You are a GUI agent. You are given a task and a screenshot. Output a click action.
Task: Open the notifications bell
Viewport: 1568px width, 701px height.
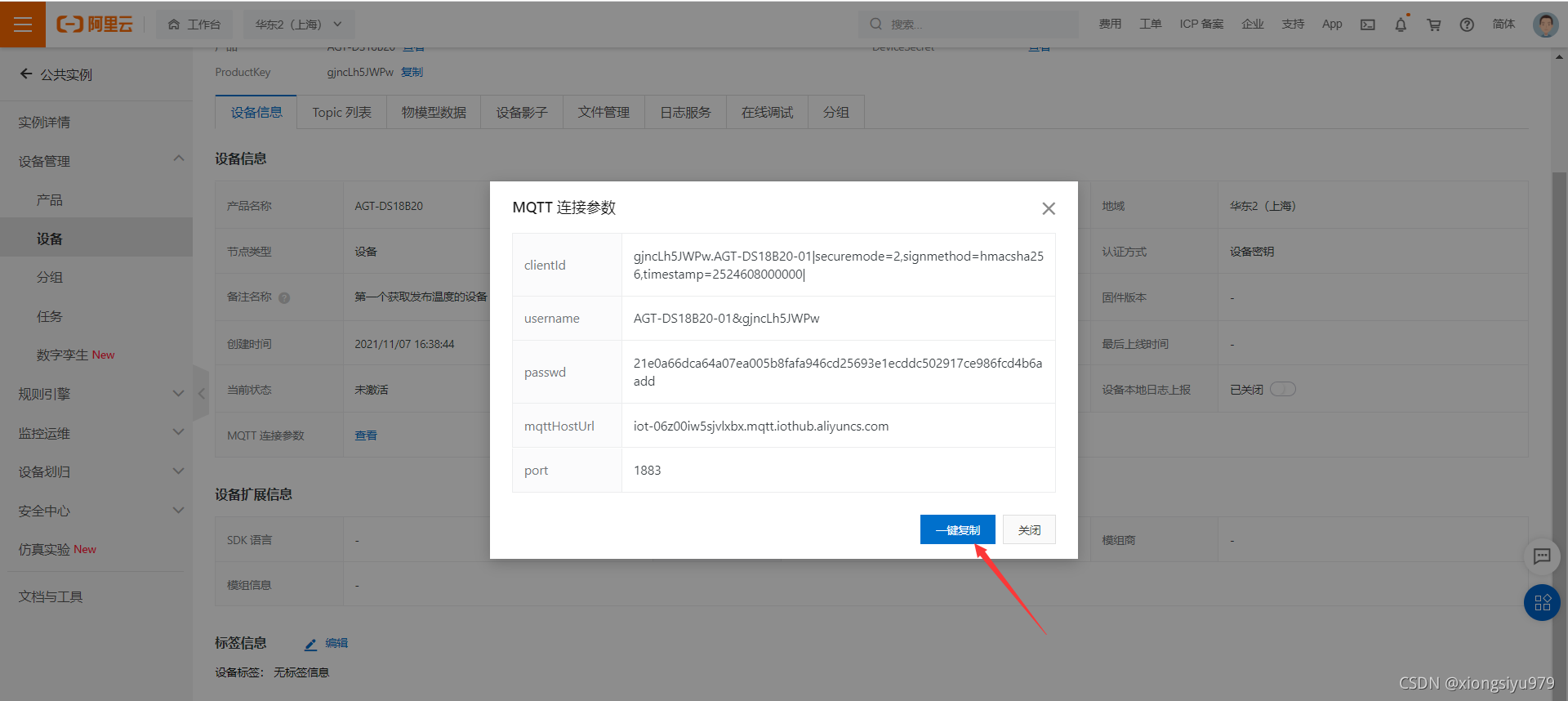tap(1401, 25)
